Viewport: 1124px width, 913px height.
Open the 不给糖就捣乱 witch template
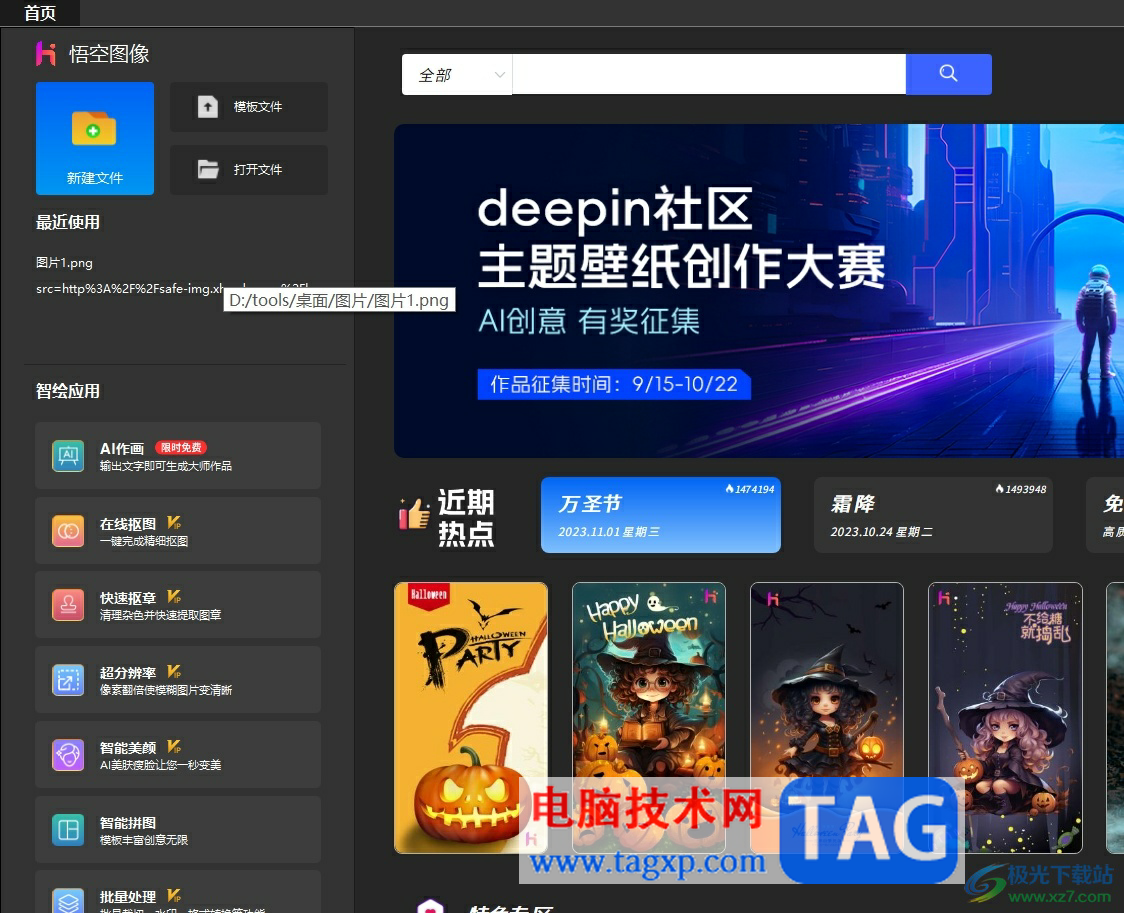coord(1005,718)
